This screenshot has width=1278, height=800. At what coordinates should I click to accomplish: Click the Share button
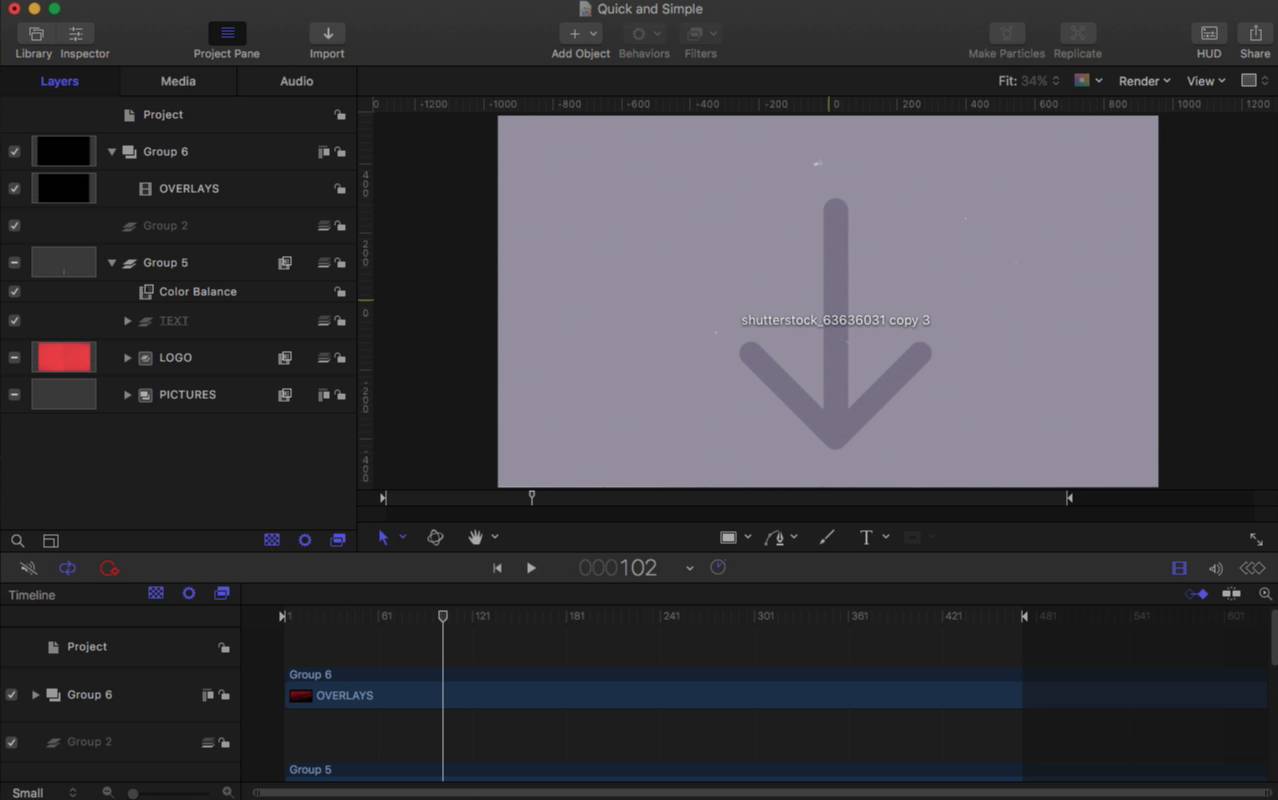click(x=1255, y=33)
